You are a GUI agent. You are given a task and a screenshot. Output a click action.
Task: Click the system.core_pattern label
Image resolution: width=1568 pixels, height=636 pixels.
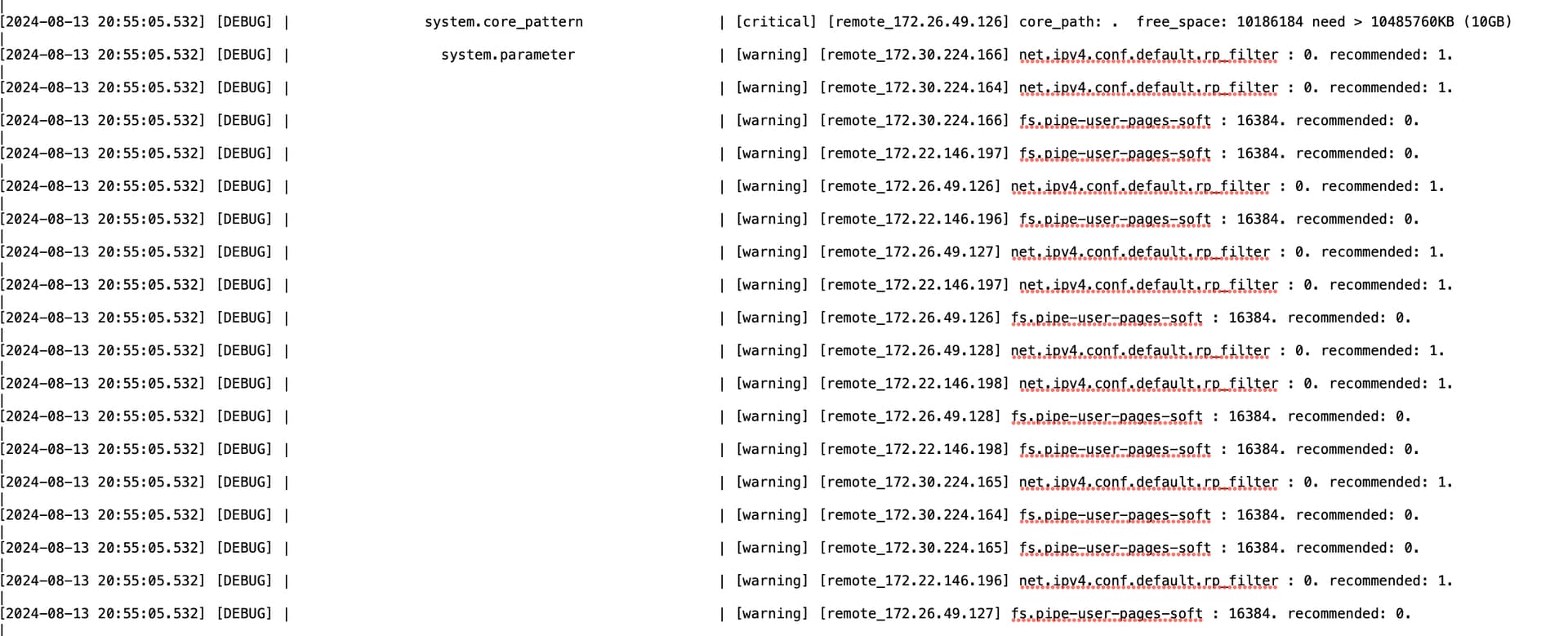coord(504,22)
